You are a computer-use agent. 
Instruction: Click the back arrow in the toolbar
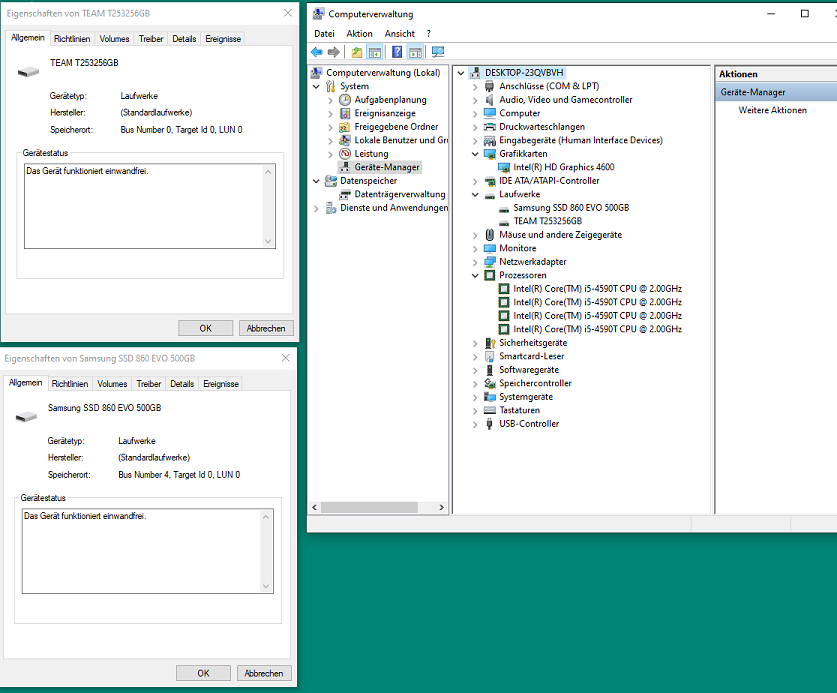click(x=317, y=52)
